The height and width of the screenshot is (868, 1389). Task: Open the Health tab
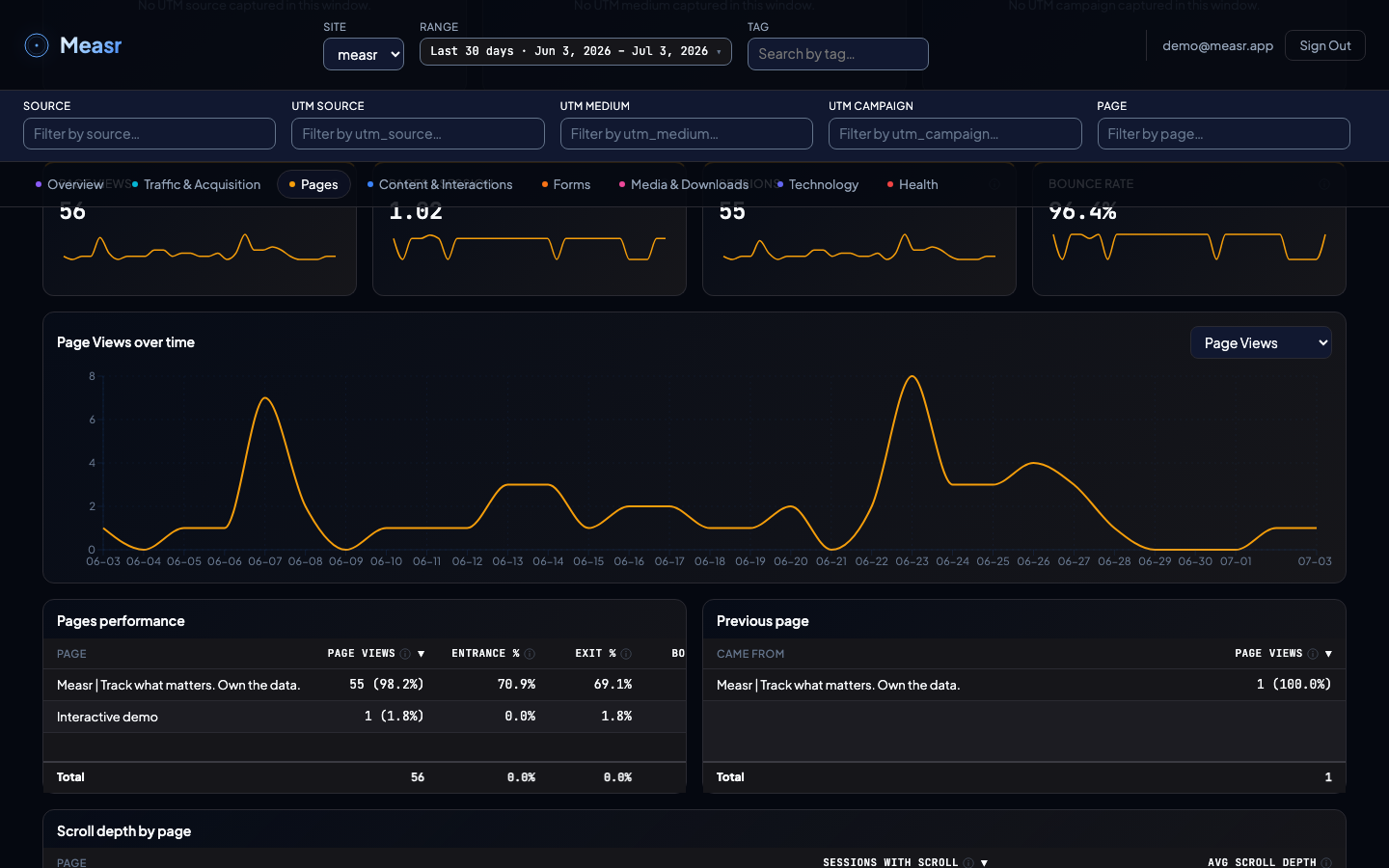pyautogui.click(x=912, y=184)
